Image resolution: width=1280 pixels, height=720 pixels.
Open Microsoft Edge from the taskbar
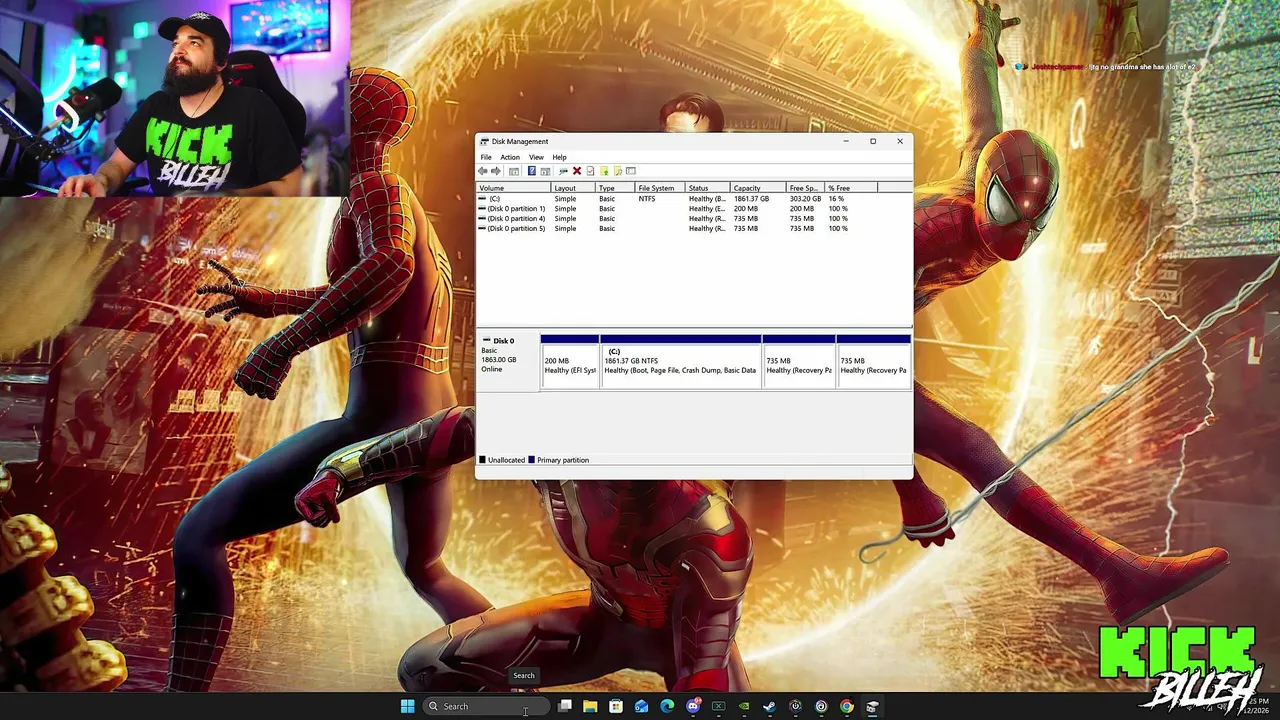point(667,706)
